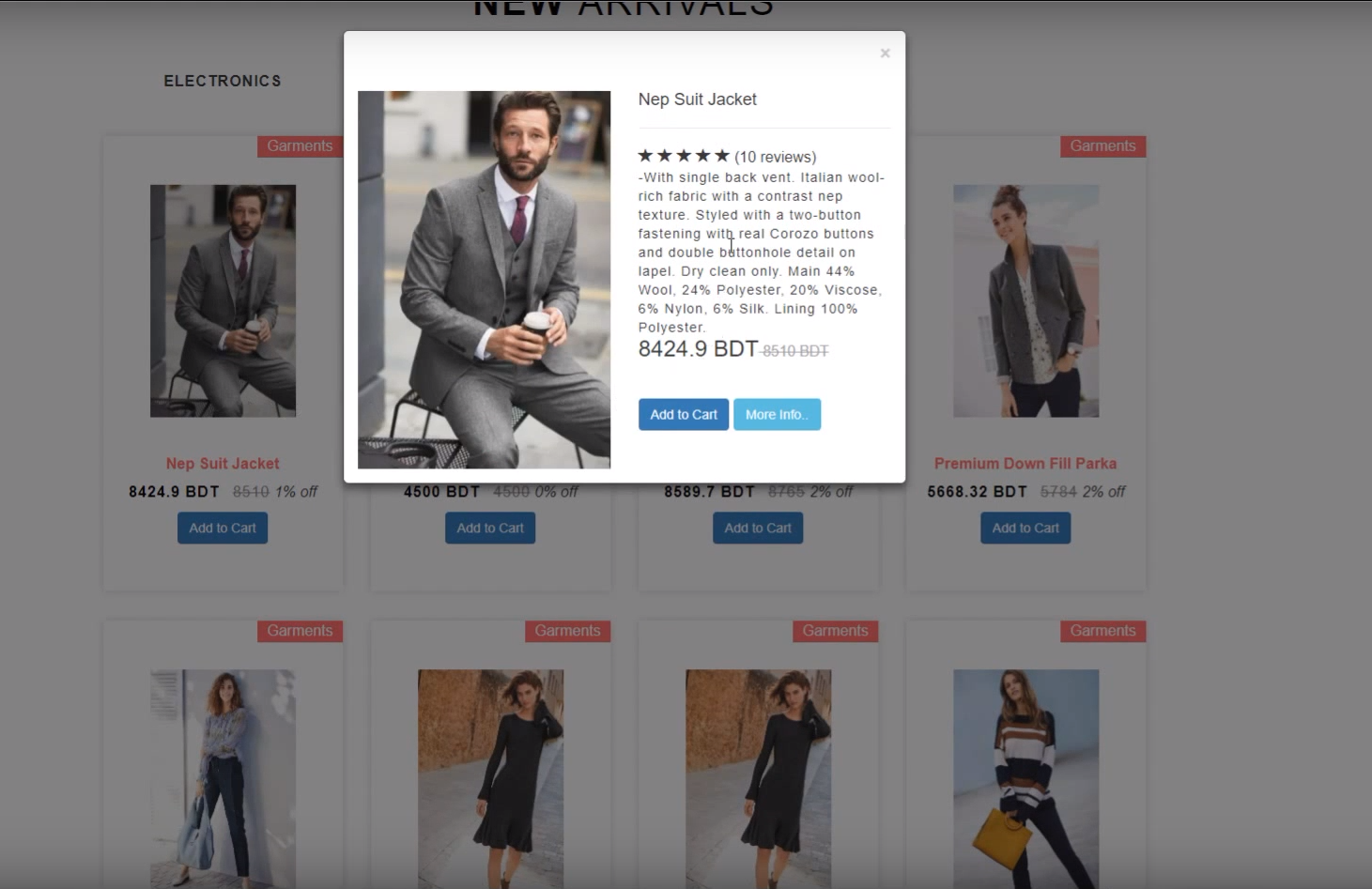The width and height of the screenshot is (1372, 889).
Task: Click the Garments badge on Nep Suit Jacket card
Action: [300, 146]
